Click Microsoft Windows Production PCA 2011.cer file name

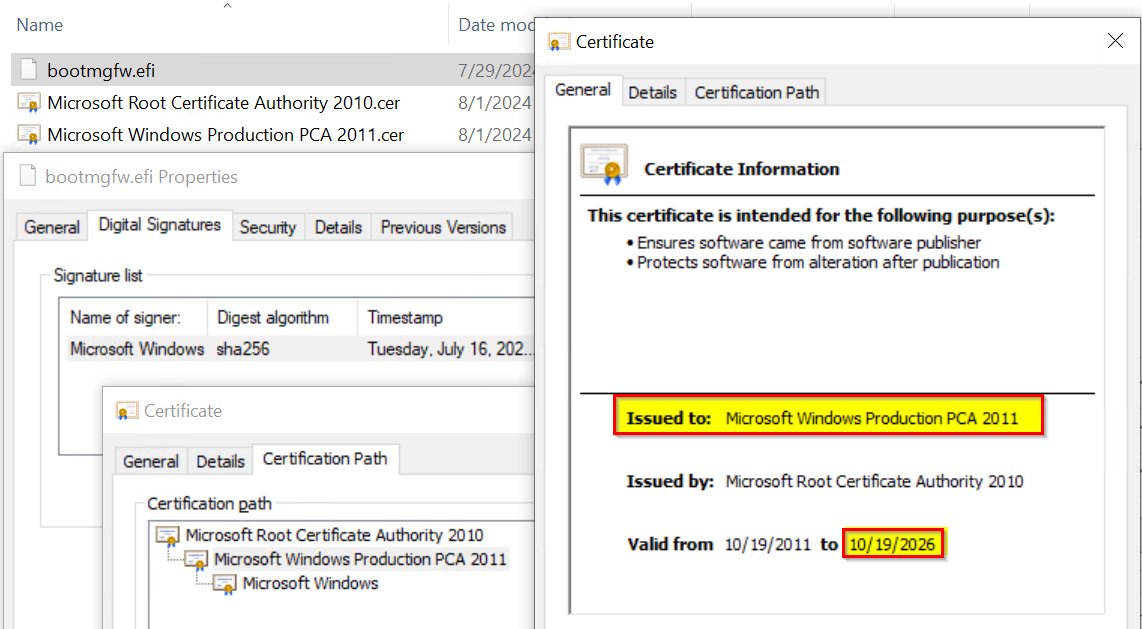click(226, 135)
